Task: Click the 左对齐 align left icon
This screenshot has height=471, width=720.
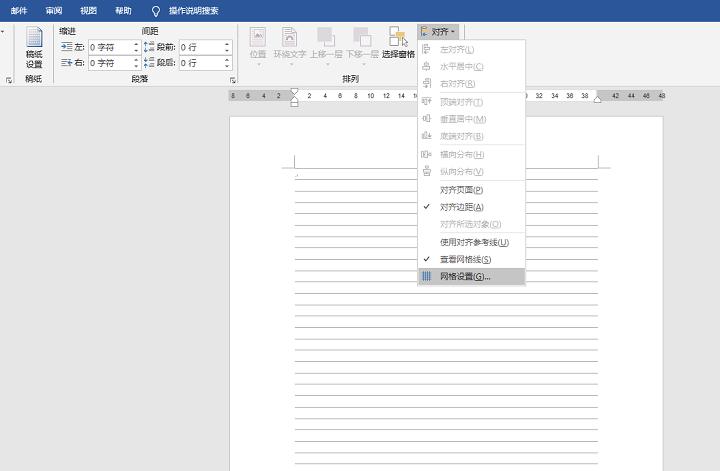Action: point(426,49)
